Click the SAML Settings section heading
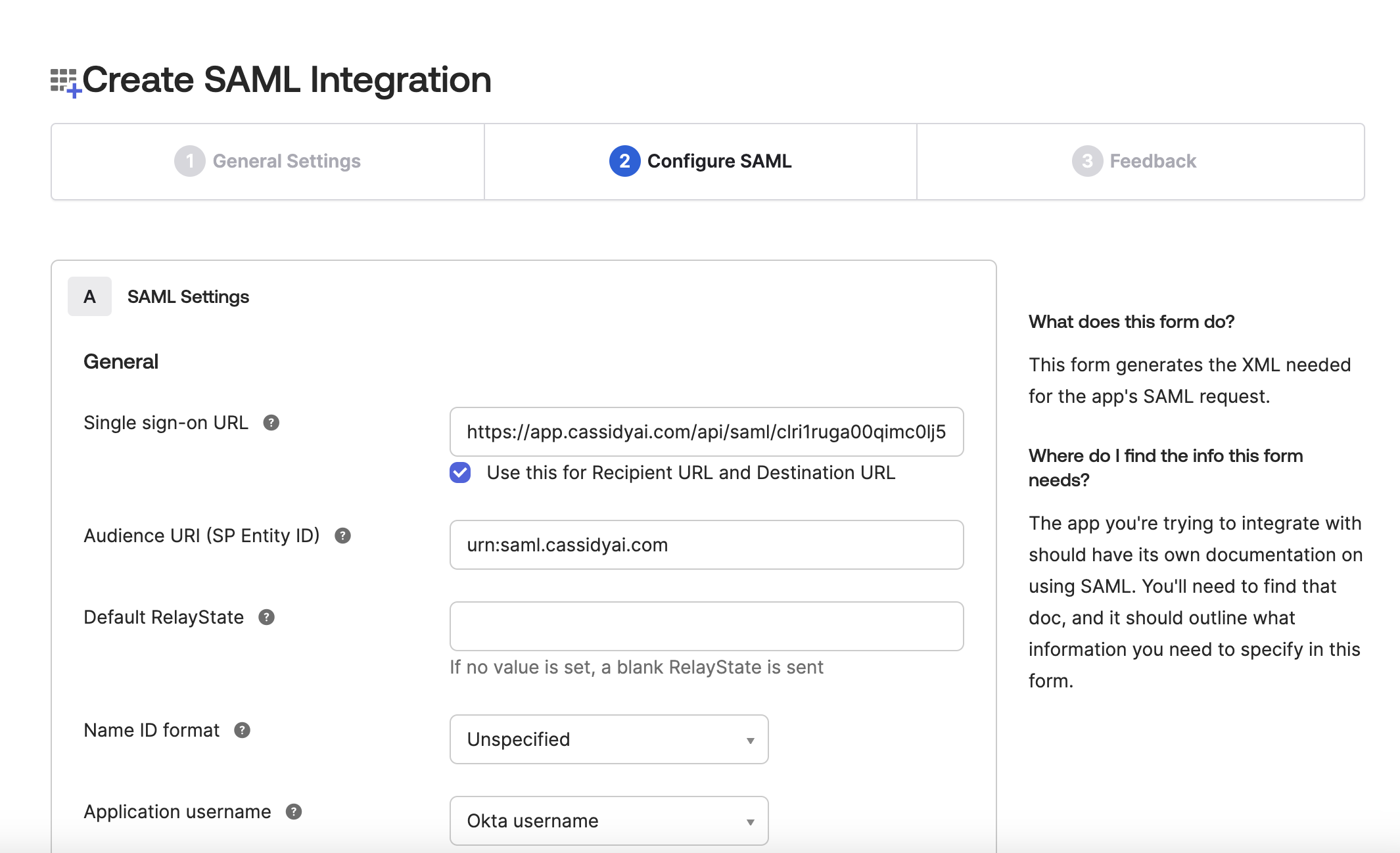 [188, 296]
